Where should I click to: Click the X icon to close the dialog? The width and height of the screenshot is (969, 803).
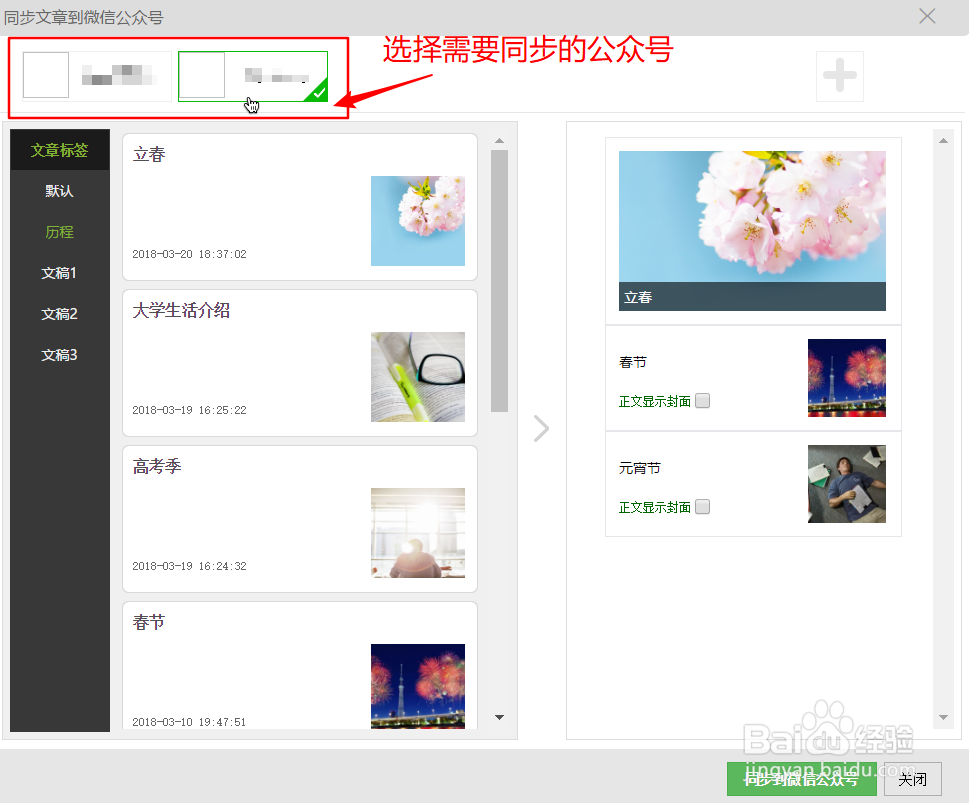pos(926,16)
